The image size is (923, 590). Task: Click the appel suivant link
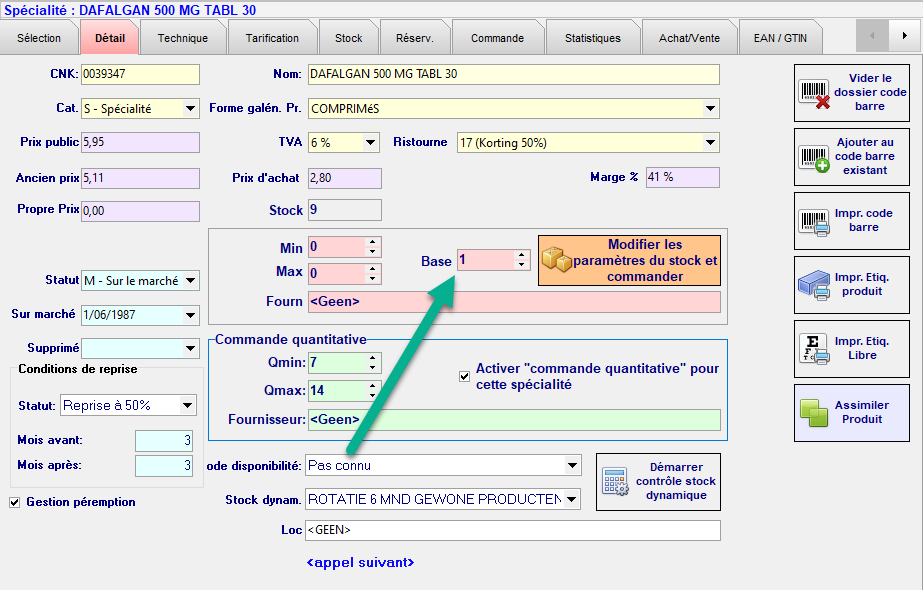360,563
